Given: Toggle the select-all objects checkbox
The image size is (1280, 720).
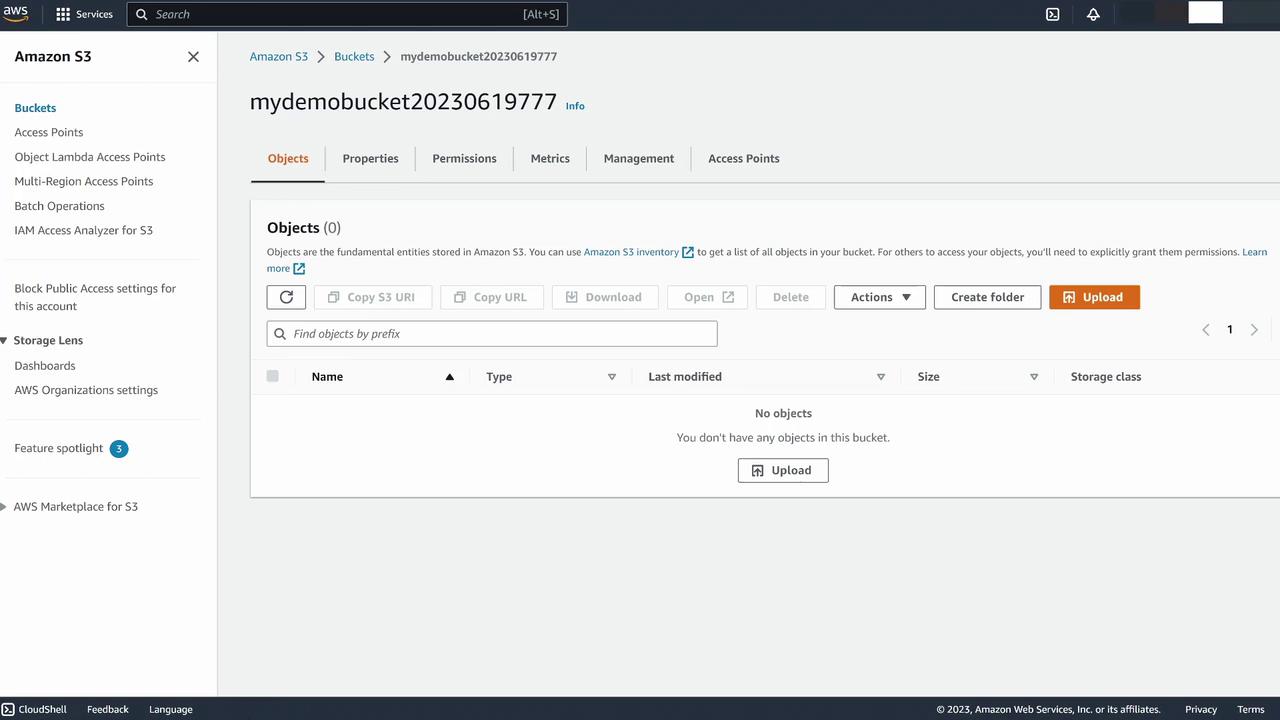Looking at the screenshot, I should click(273, 376).
